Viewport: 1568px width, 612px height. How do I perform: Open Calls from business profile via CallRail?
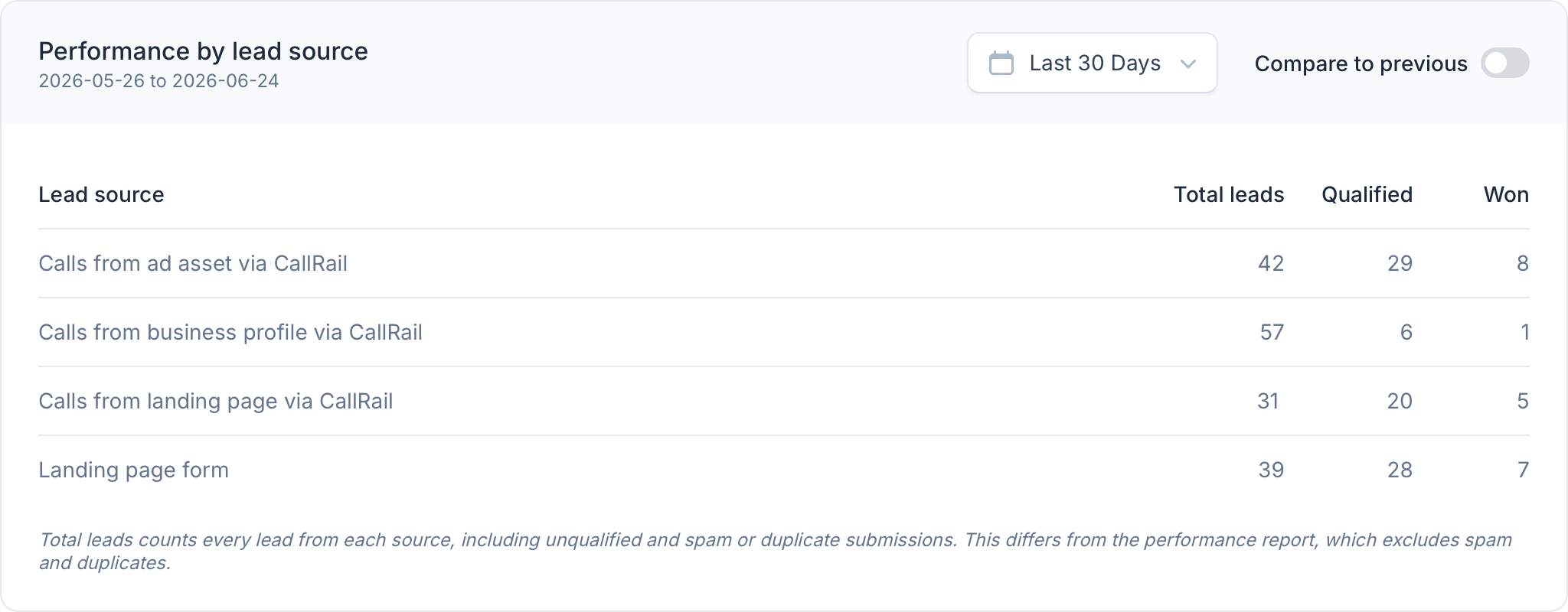230,332
